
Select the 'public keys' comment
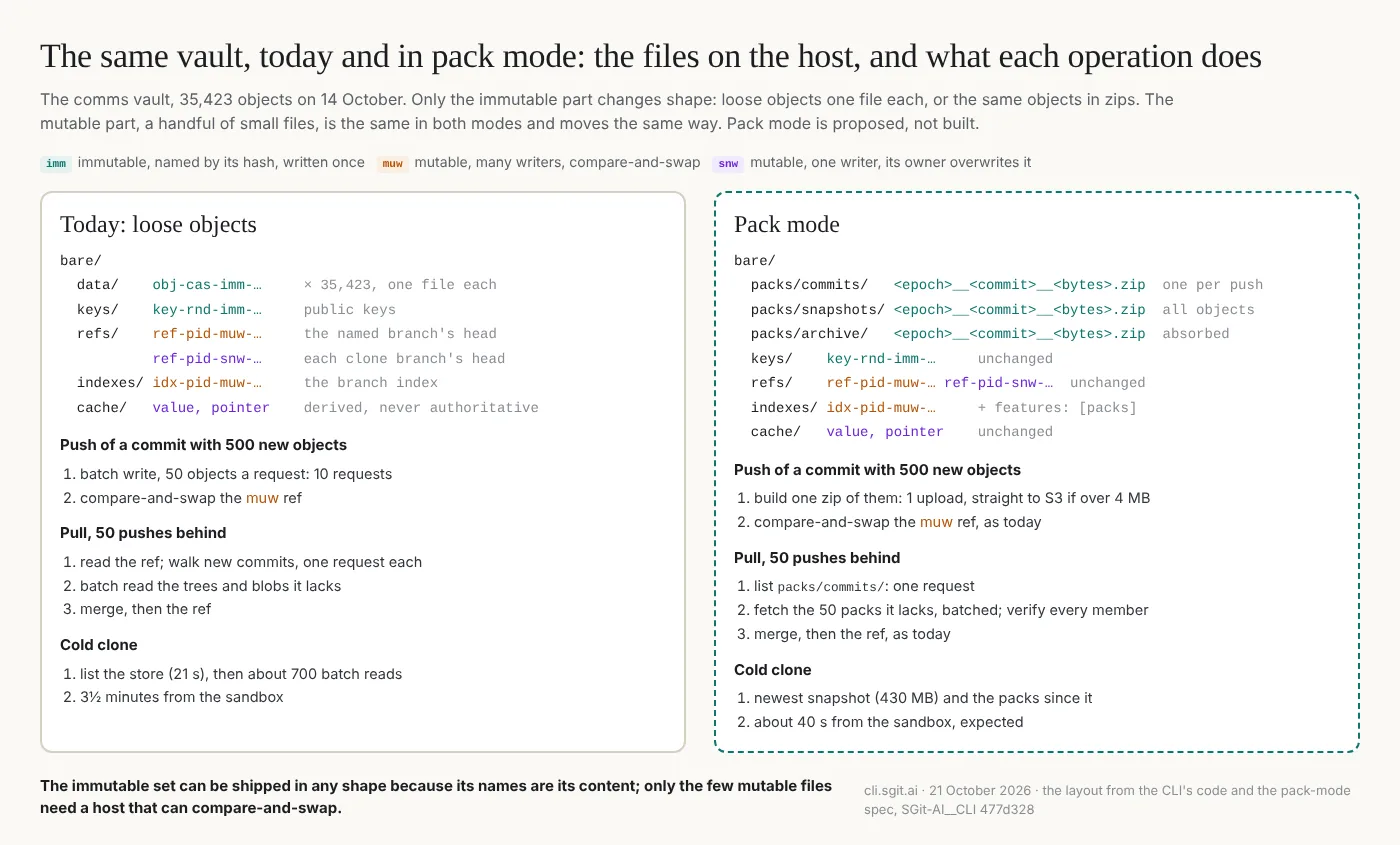350,310
